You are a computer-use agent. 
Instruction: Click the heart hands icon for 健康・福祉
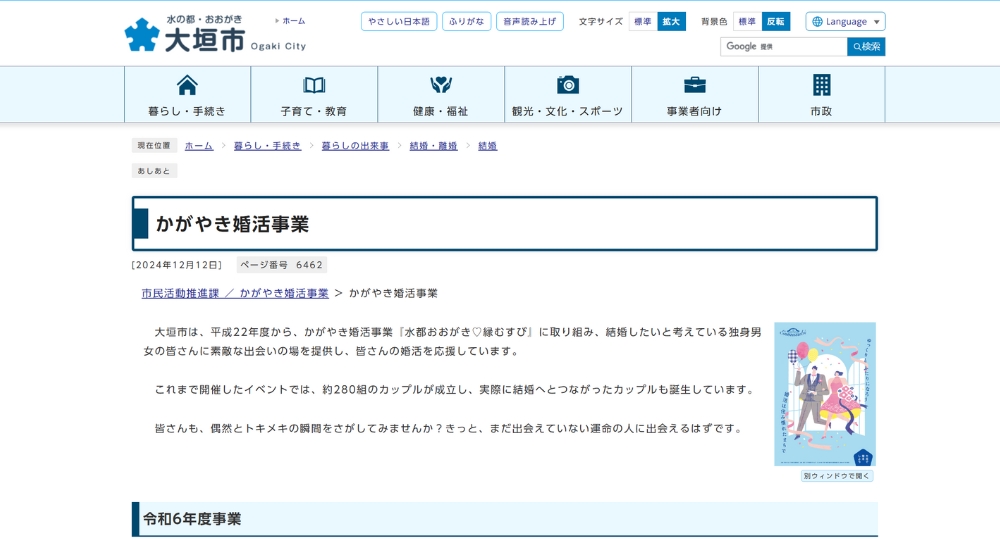tap(441, 85)
